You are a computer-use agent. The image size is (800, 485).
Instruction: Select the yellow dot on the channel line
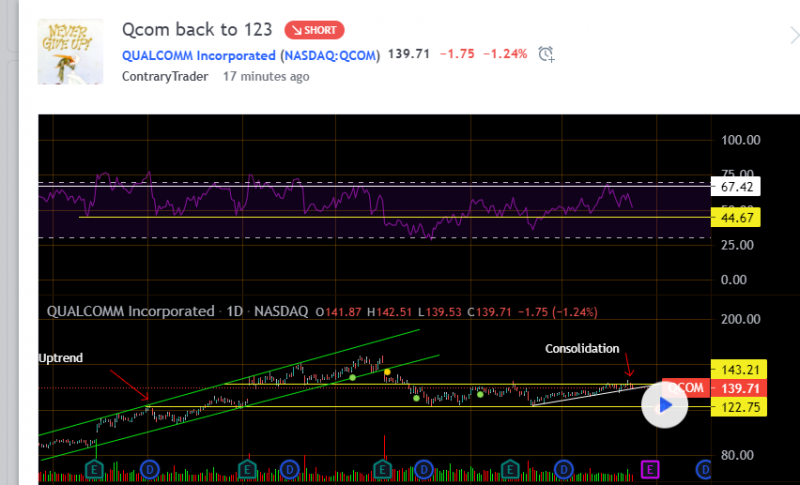click(x=387, y=372)
